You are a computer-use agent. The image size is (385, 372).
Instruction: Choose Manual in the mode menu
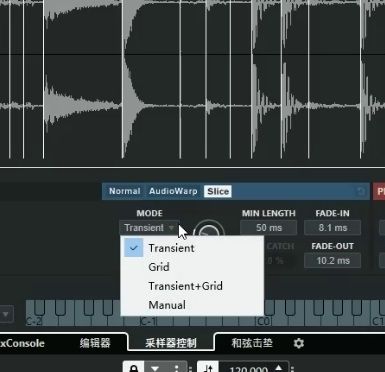(x=192, y=305)
